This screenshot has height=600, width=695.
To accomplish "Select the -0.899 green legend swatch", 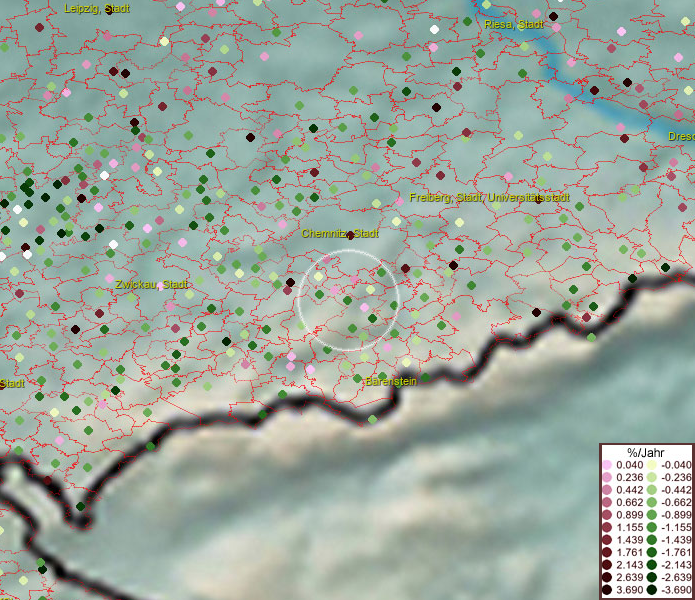I will (x=652, y=515).
